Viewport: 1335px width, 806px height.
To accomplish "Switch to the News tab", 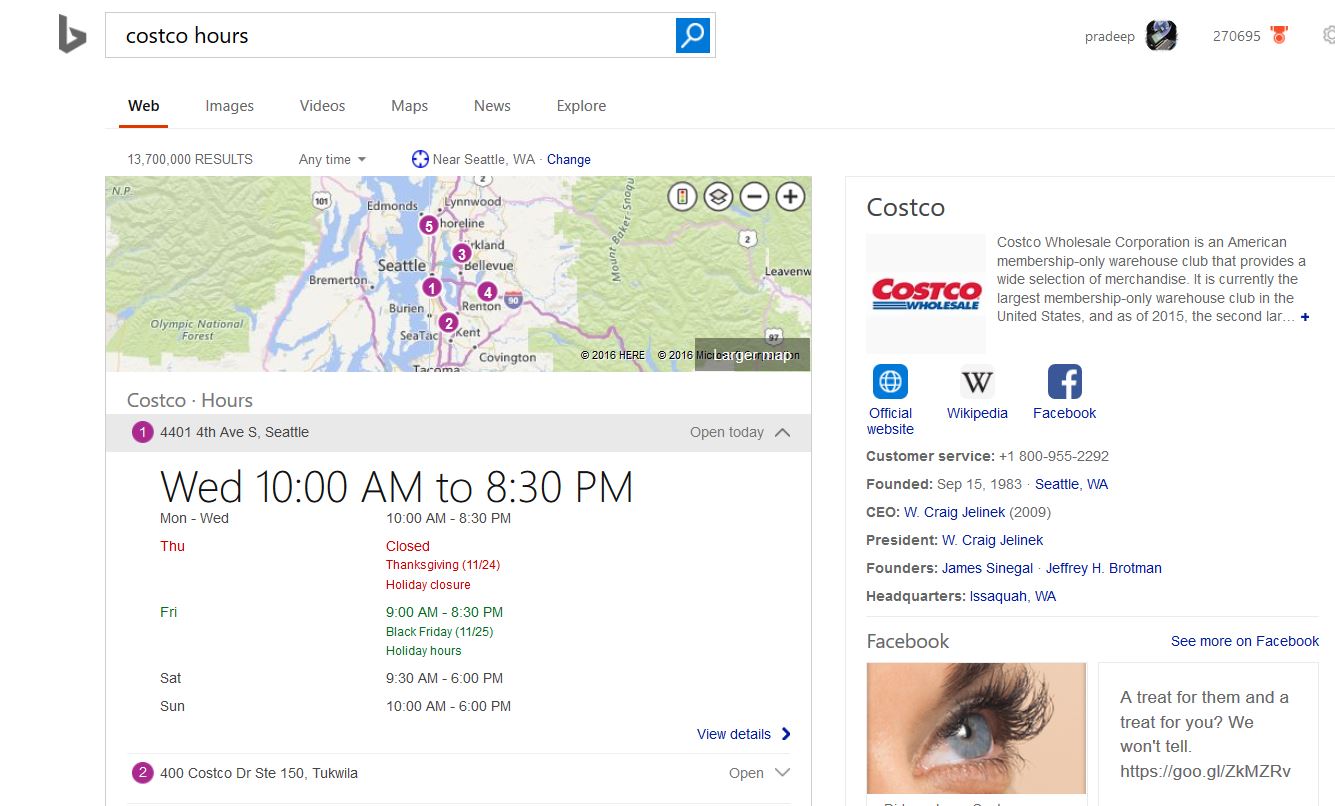I will [x=492, y=106].
